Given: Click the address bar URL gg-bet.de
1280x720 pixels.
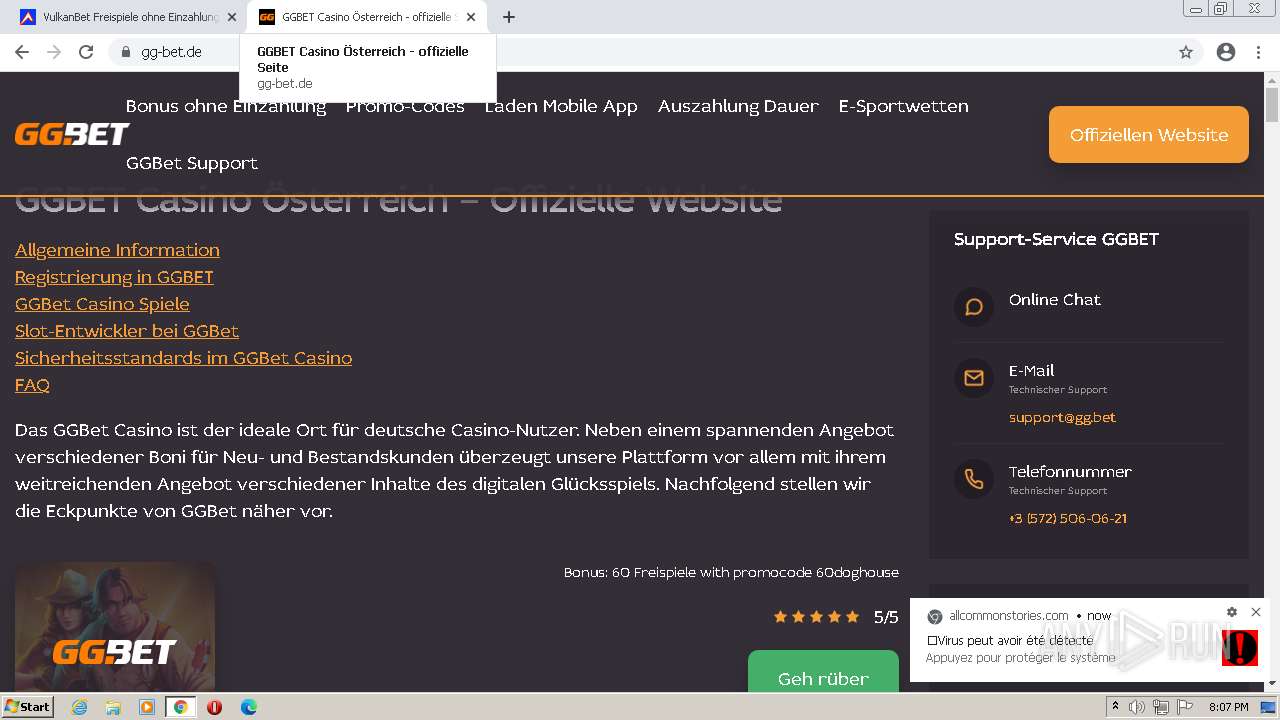Looking at the screenshot, I should click(x=171, y=52).
